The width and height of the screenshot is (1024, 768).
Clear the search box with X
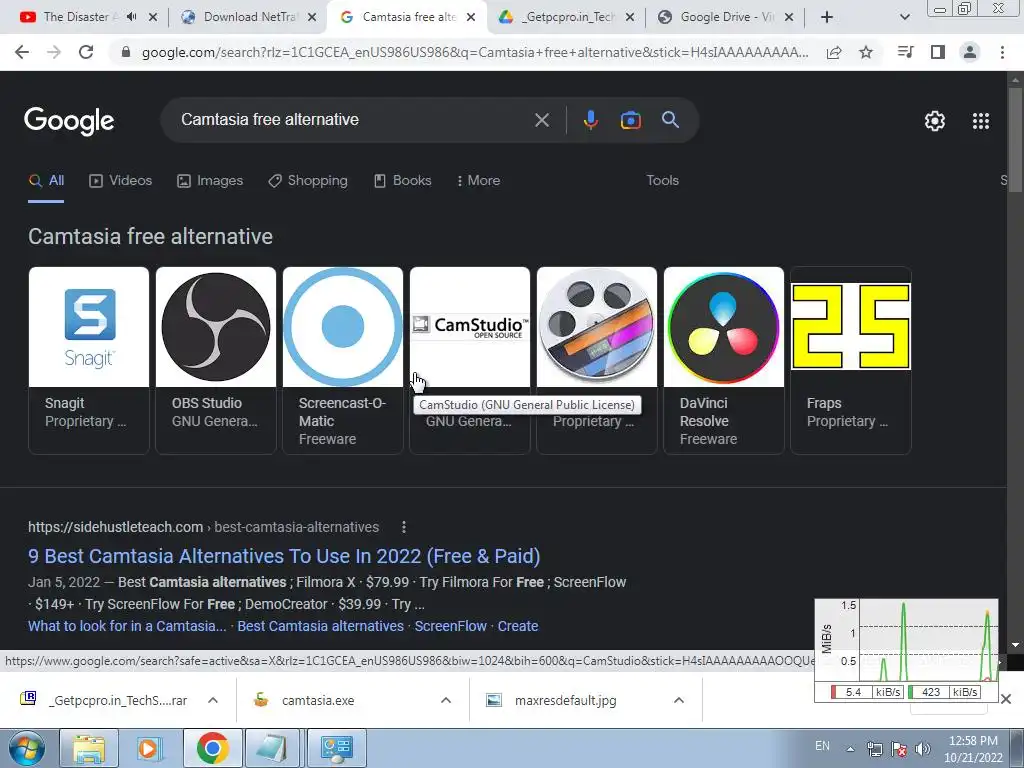(x=541, y=120)
